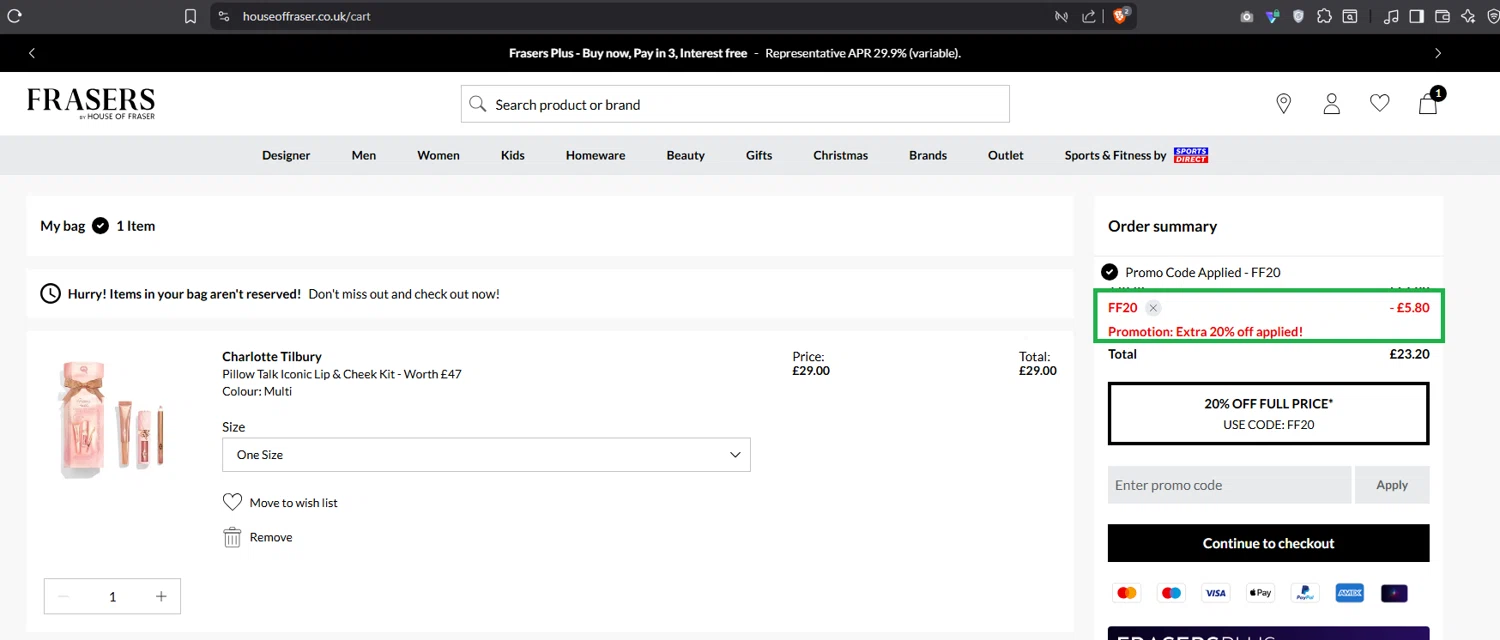Show next promo banner with right chevron
This screenshot has height=640, width=1500.
(1438, 53)
